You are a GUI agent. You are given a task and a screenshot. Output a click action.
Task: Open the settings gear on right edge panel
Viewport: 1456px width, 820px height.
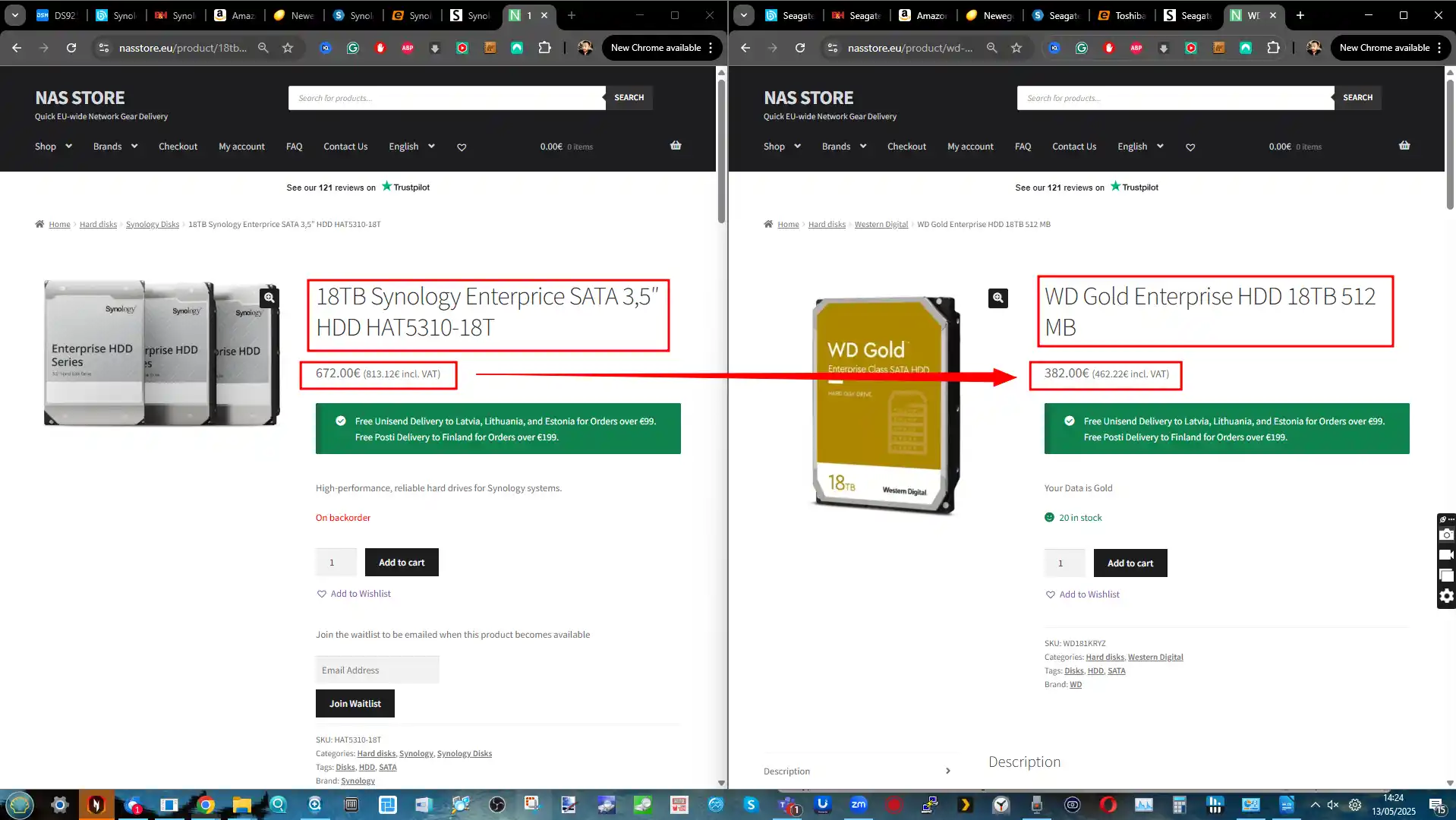coord(1447,596)
